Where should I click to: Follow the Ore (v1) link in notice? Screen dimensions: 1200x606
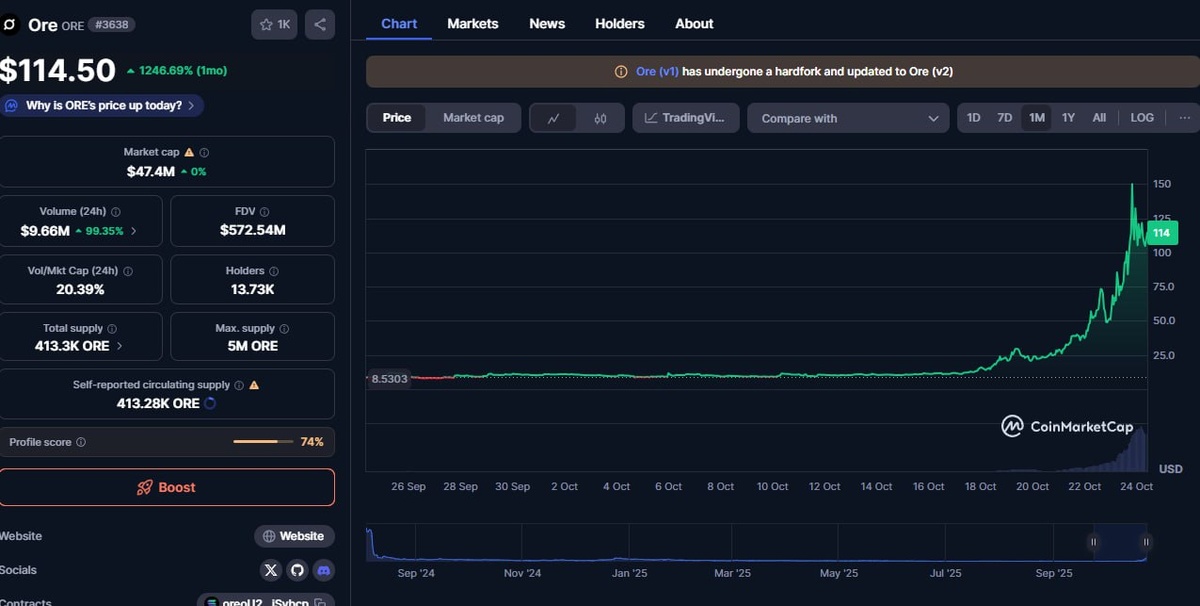pos(657,72)
